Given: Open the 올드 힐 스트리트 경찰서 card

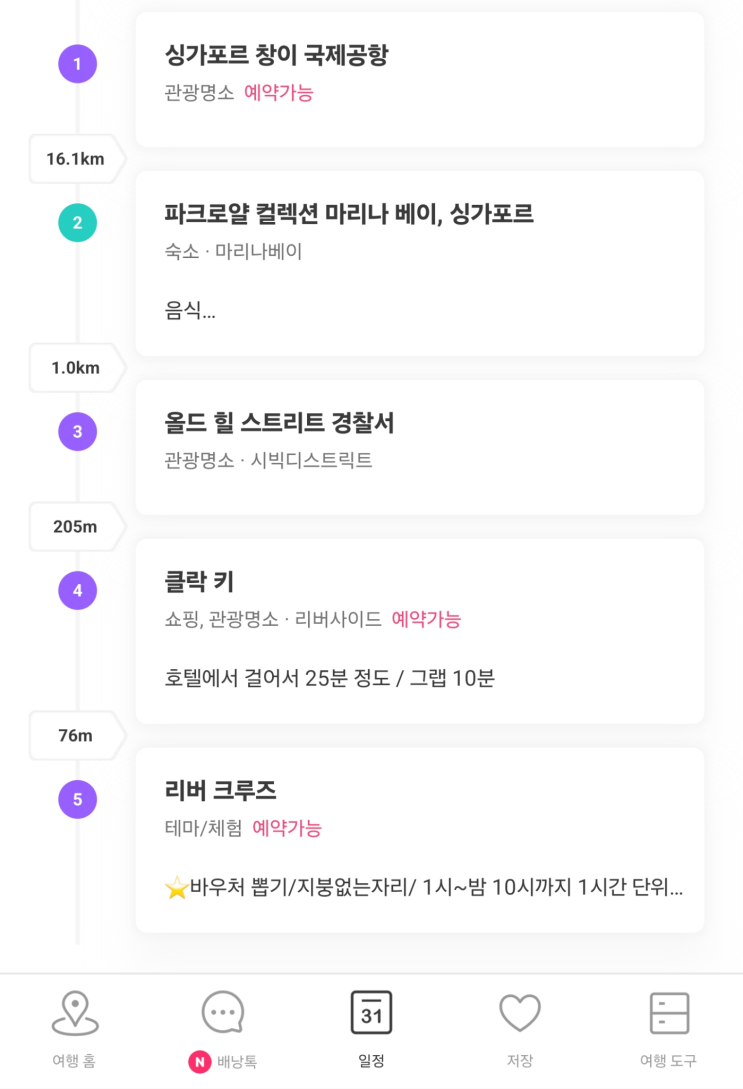Looking at the screenshot, I should point(419,447).
